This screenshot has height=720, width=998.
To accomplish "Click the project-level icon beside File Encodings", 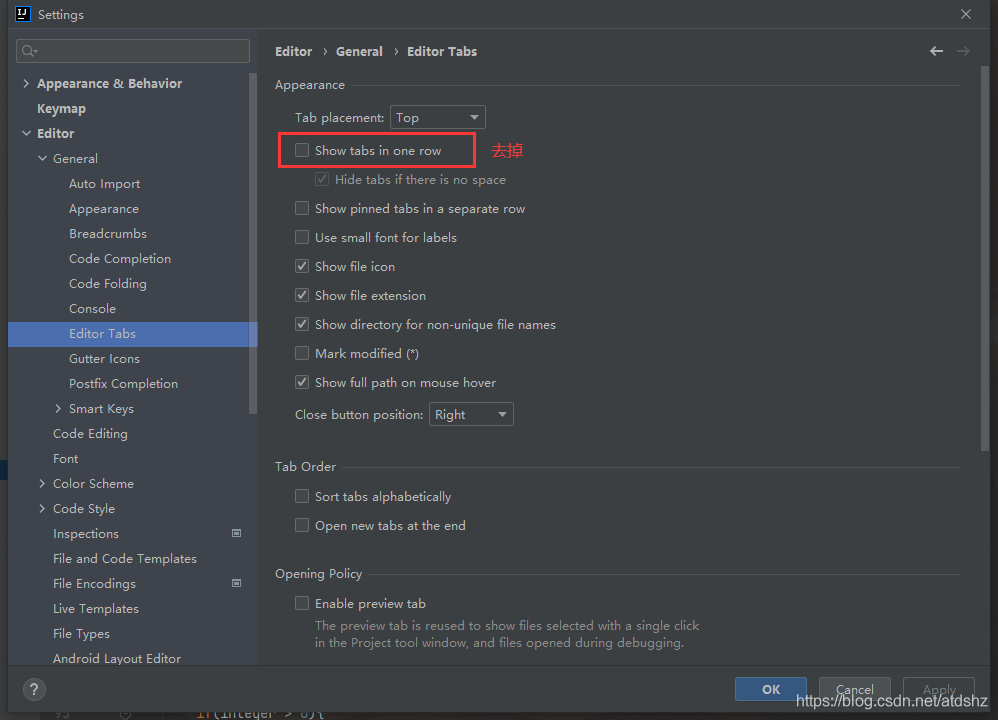I will click(236, 583).
